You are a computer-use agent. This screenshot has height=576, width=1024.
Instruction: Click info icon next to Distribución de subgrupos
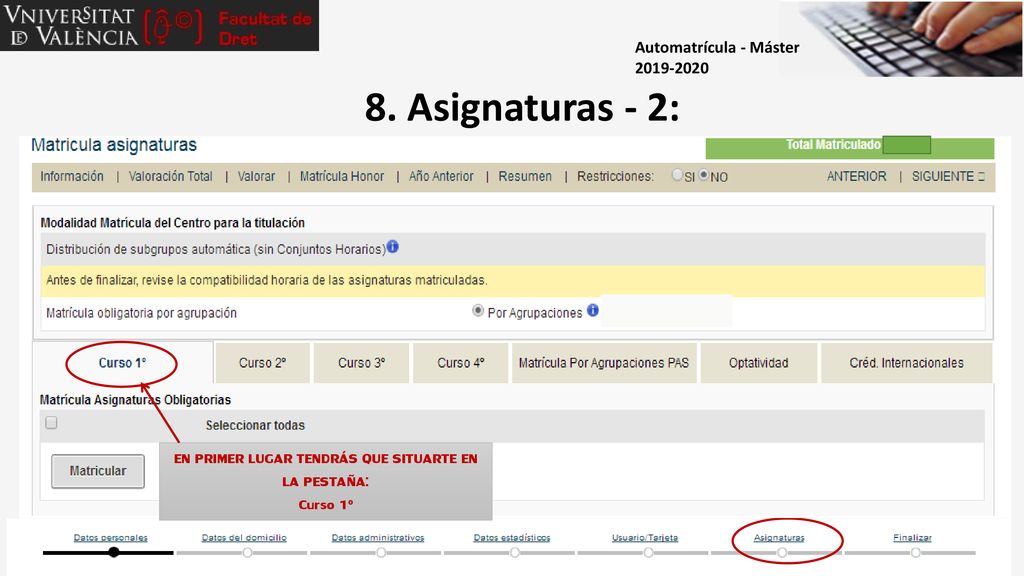[392, 247]
